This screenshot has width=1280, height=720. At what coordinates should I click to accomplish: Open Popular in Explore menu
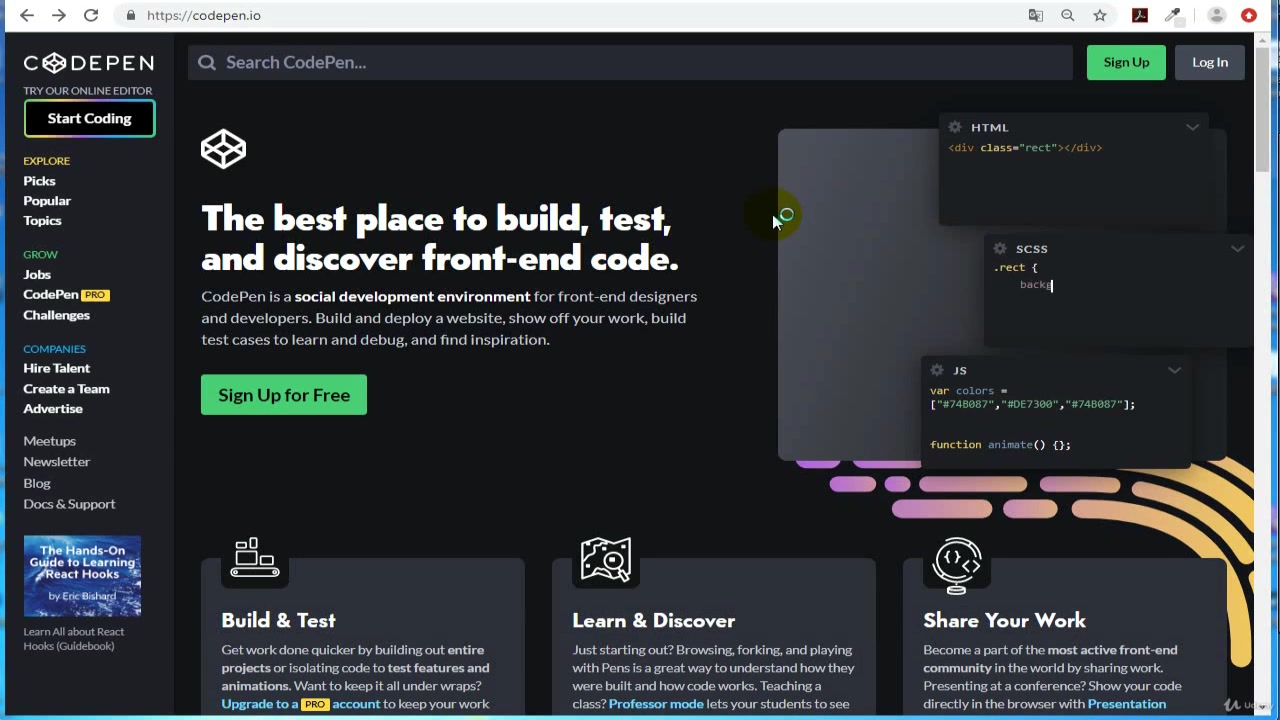pyautogui.click(x=47, y=201)
